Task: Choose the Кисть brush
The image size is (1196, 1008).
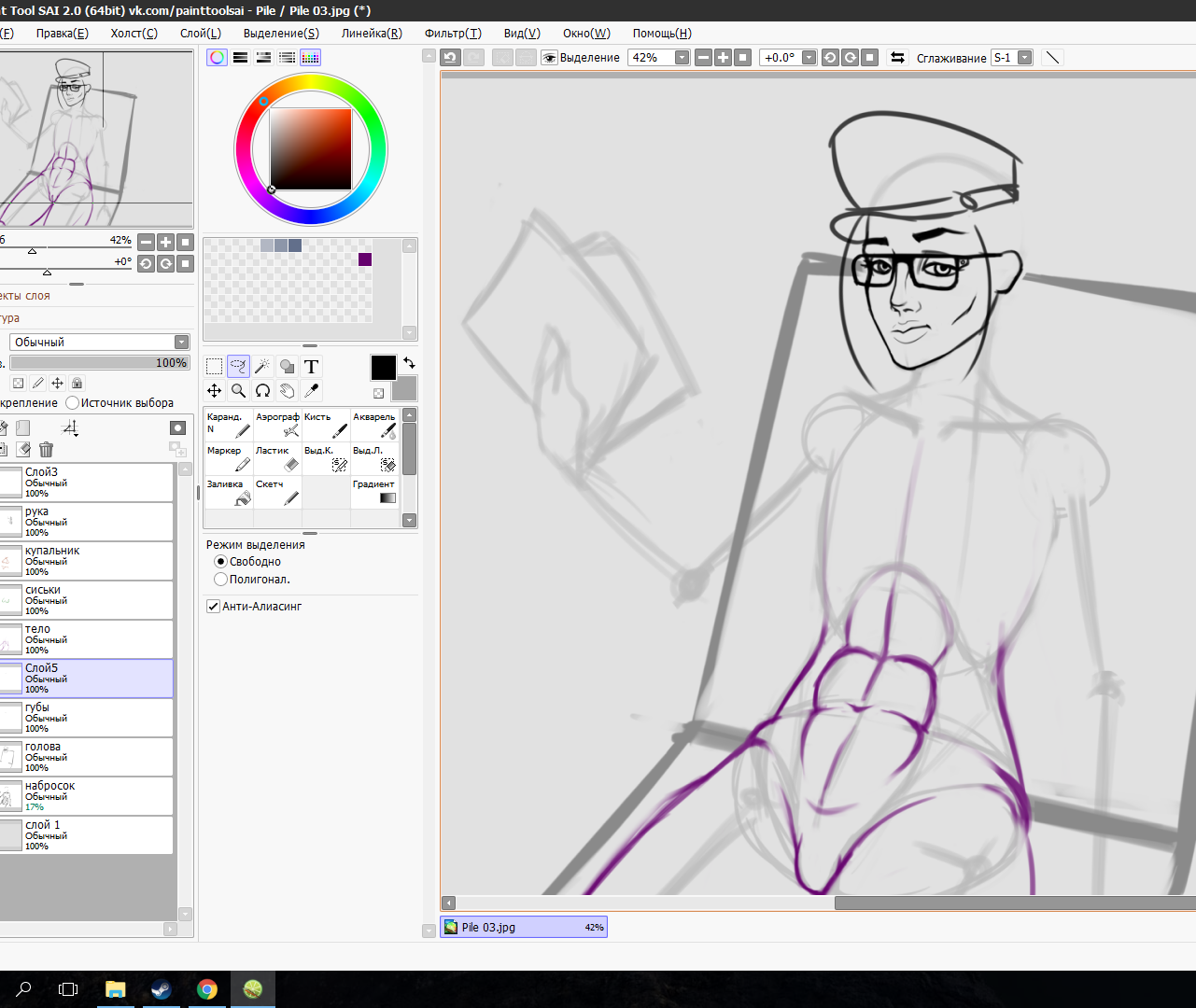Action: click(x=326, y=425)
